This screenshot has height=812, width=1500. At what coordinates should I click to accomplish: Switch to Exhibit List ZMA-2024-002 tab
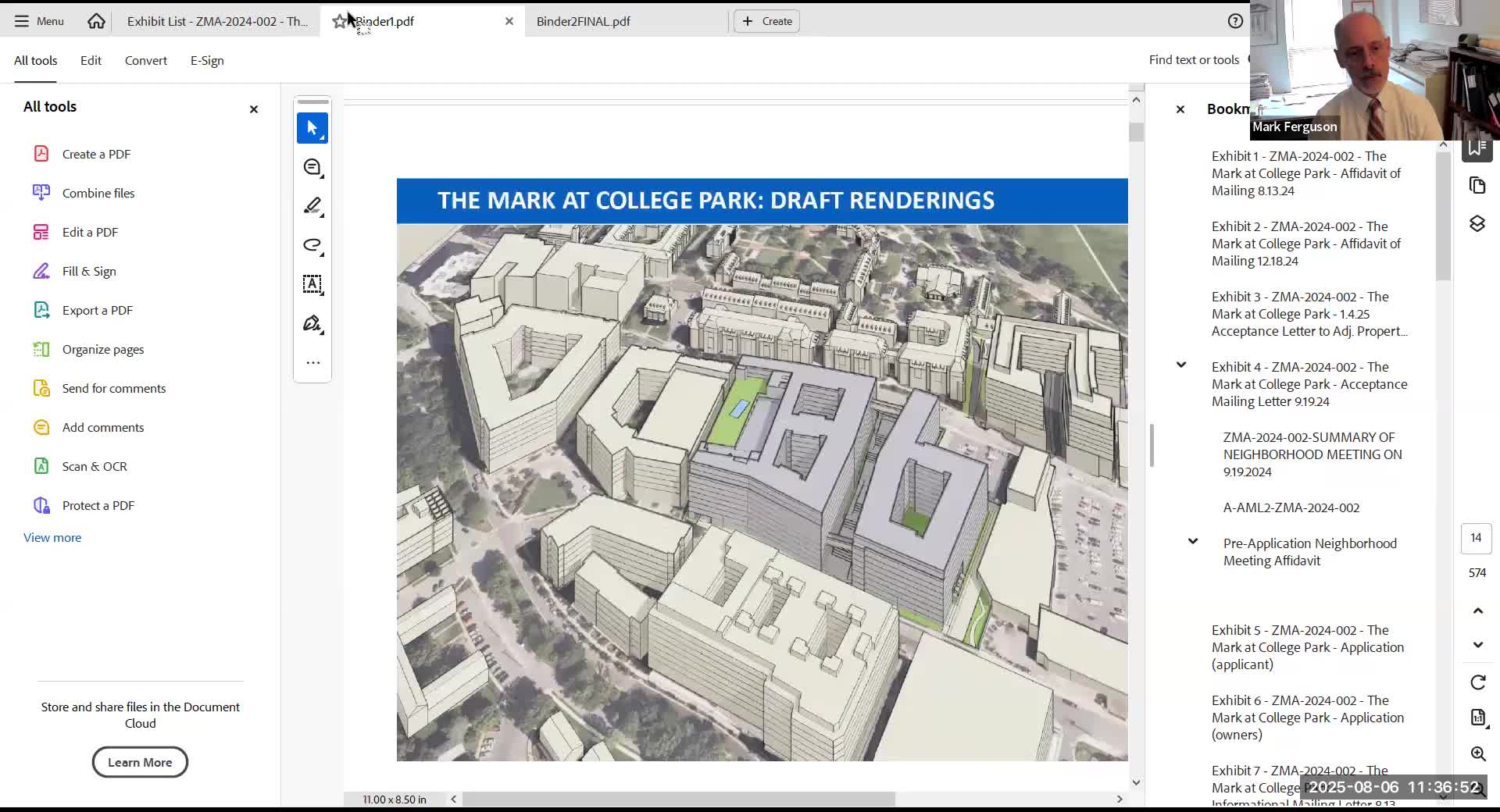pos(217,21)
